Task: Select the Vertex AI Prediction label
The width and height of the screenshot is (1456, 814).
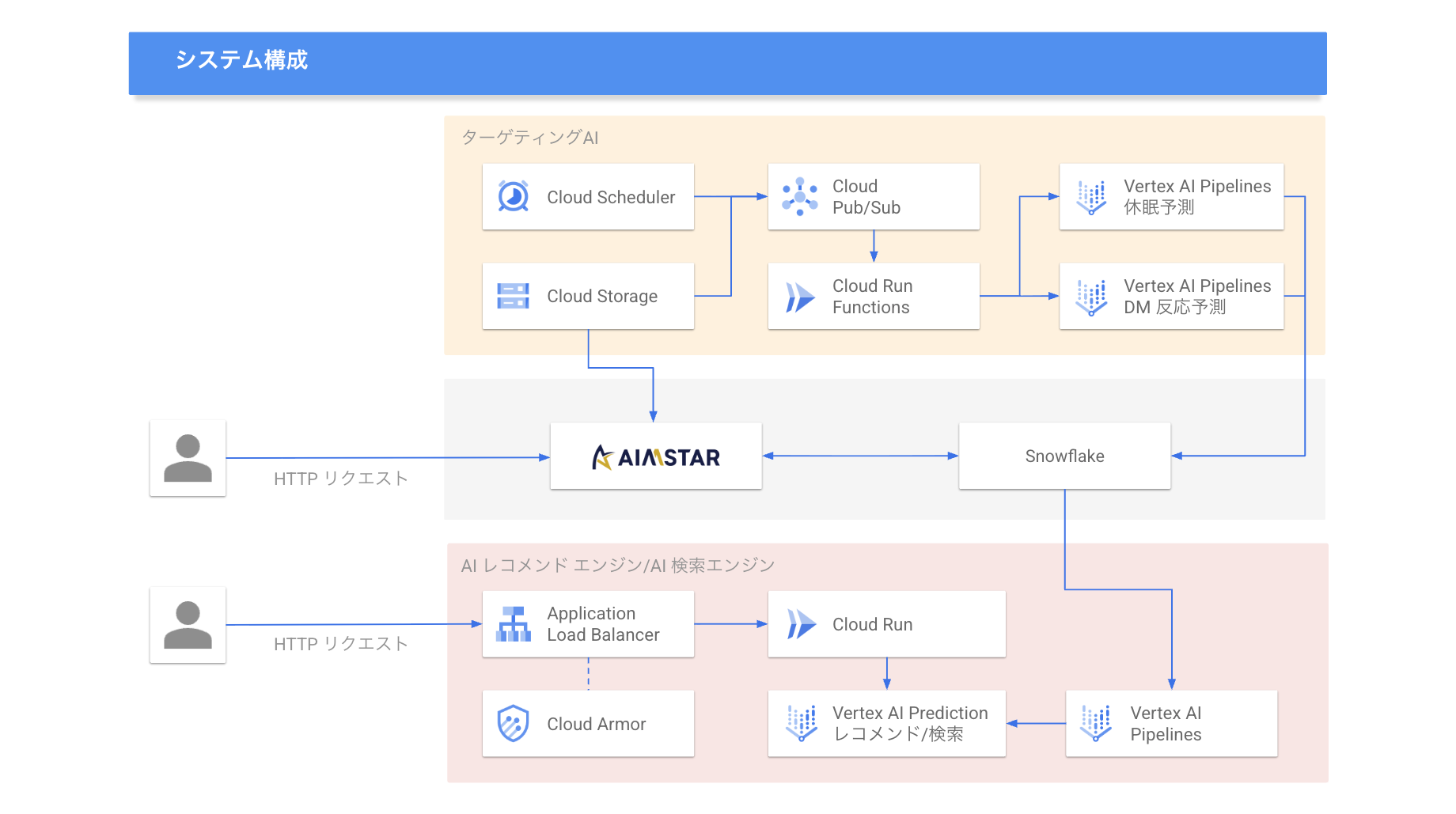Action: pos(910,713)
